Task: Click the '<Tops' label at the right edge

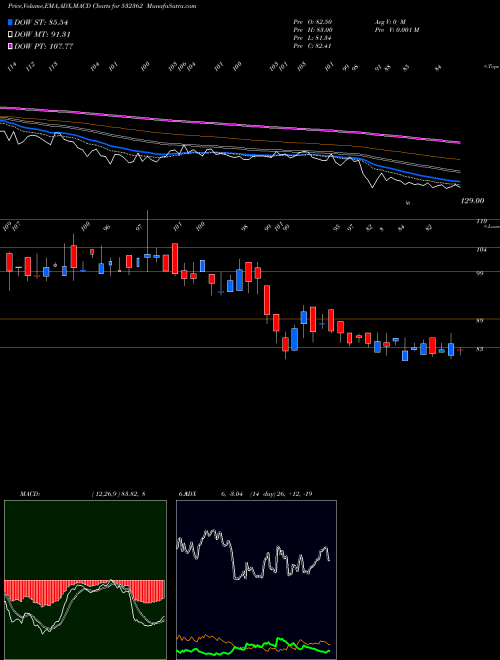Action: [491, 67]
